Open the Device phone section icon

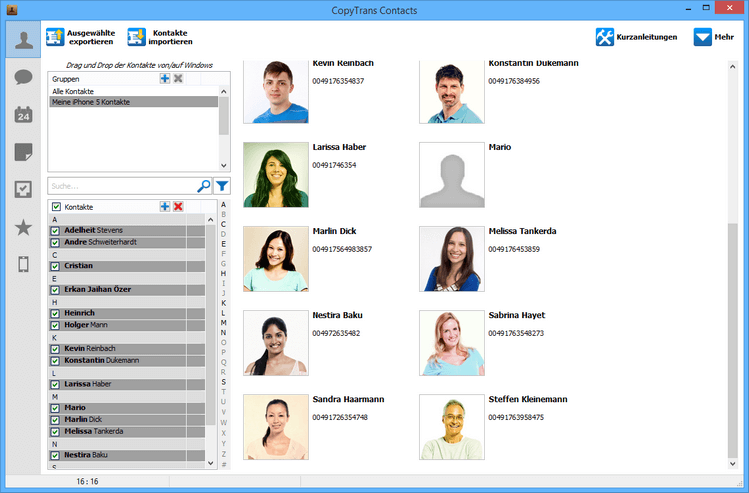click(23, 264)
